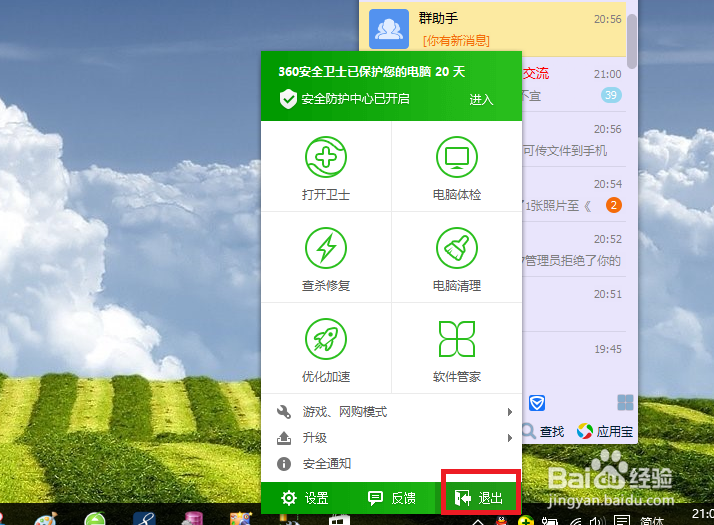Screen dimensions: 714x525
Task: Click the [你有新消息] notice in QQ
Action: [456, 41]
